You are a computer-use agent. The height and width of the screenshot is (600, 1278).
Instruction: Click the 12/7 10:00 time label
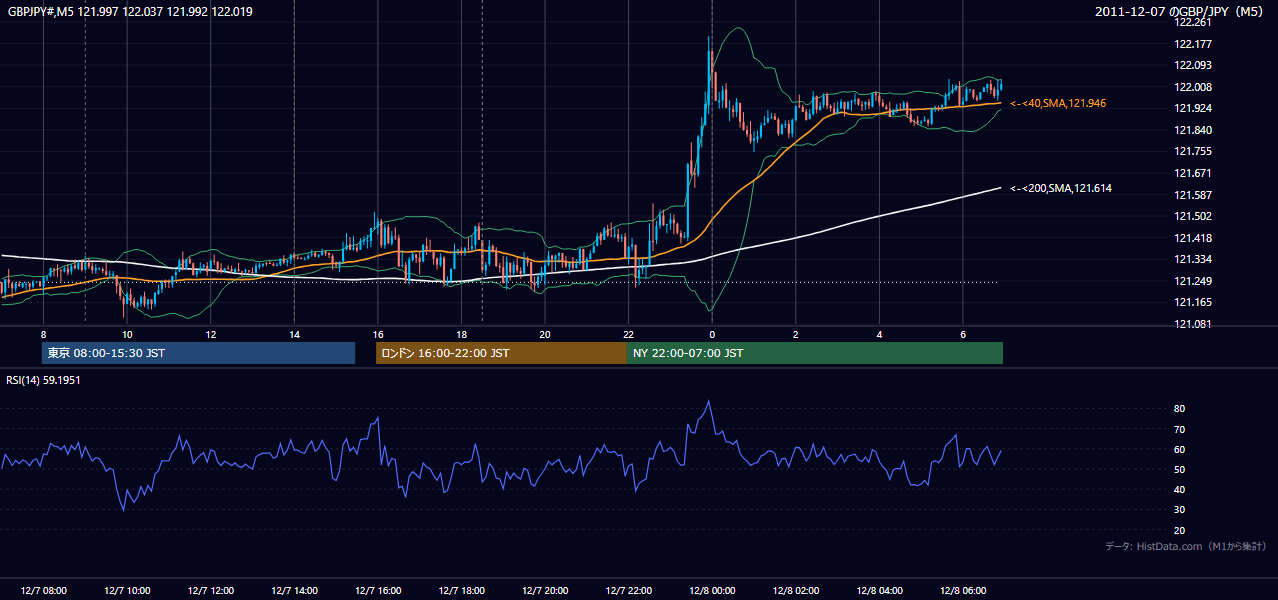[x=127, y=591]
